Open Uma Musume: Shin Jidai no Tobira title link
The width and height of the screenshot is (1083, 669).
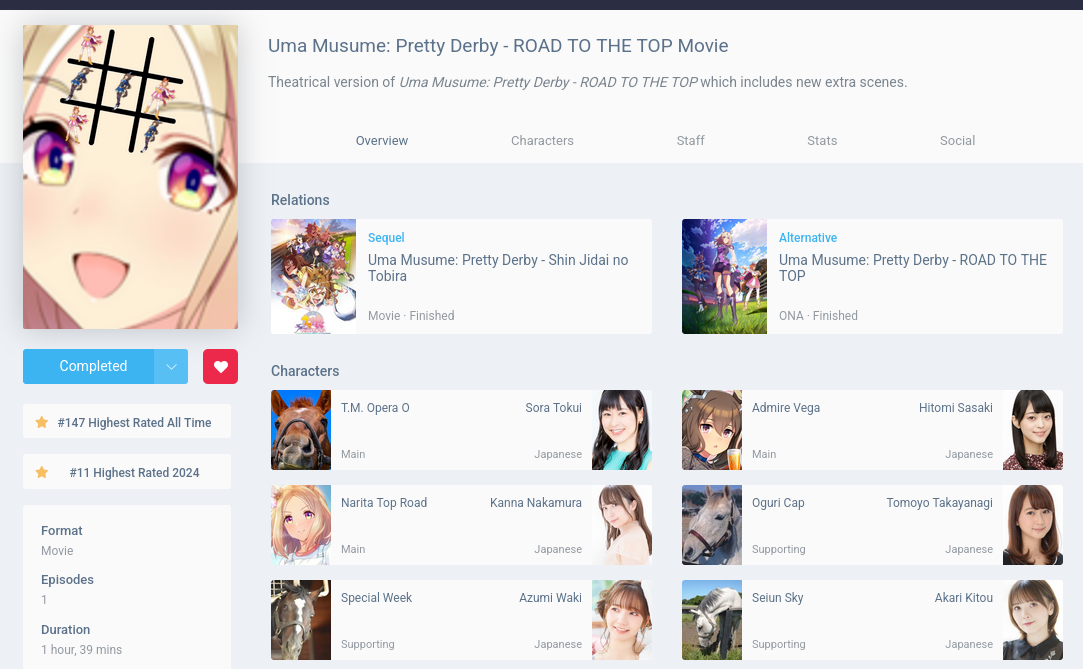point(498,268)
